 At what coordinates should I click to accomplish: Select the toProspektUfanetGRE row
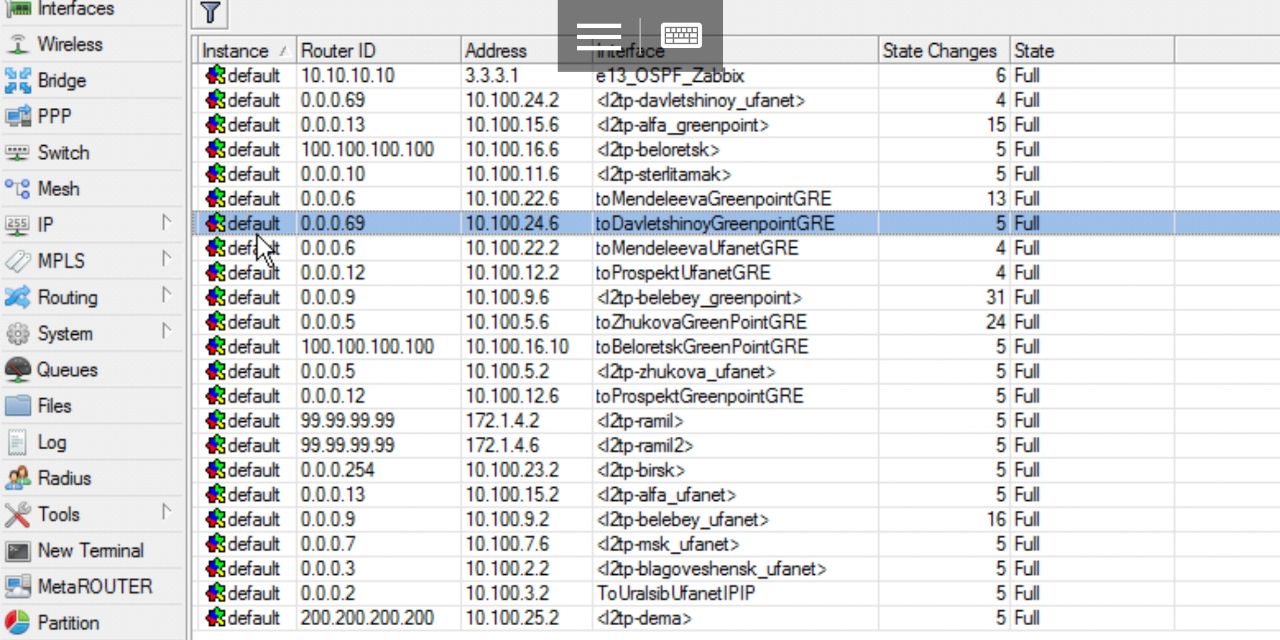coord(735,273)
